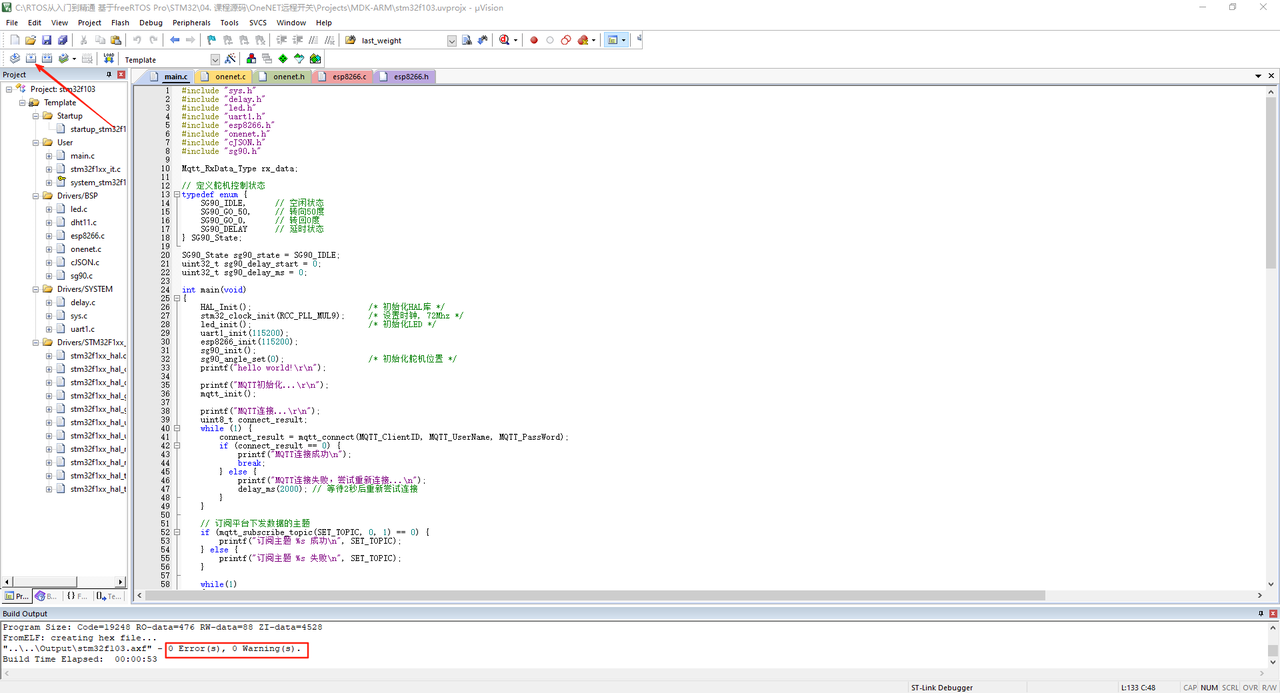Switch to the Templates tab in Project panel
The image size is (1280, 693).
pos(109,596)
